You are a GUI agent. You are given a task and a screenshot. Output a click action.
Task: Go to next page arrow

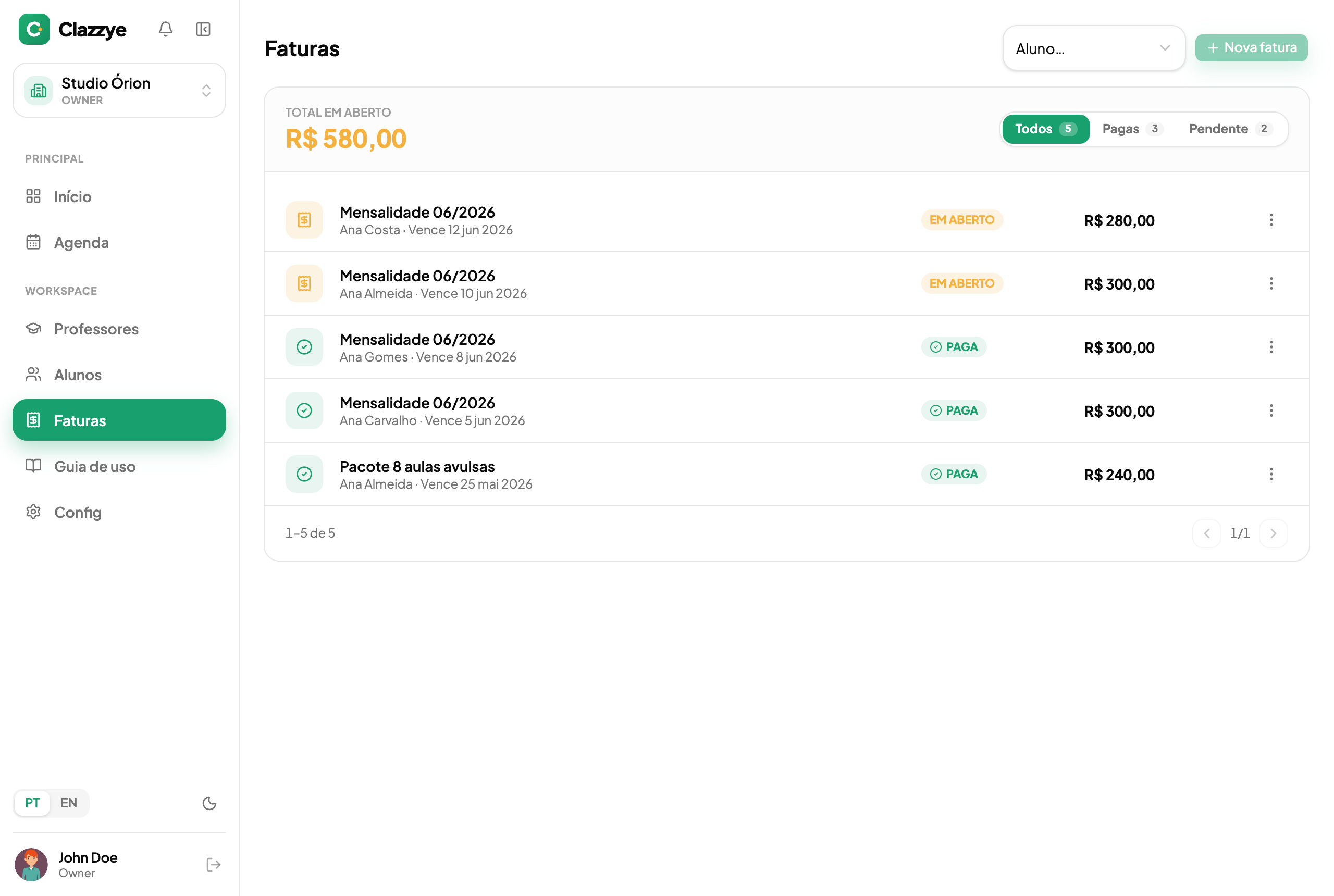point(1273,533)
